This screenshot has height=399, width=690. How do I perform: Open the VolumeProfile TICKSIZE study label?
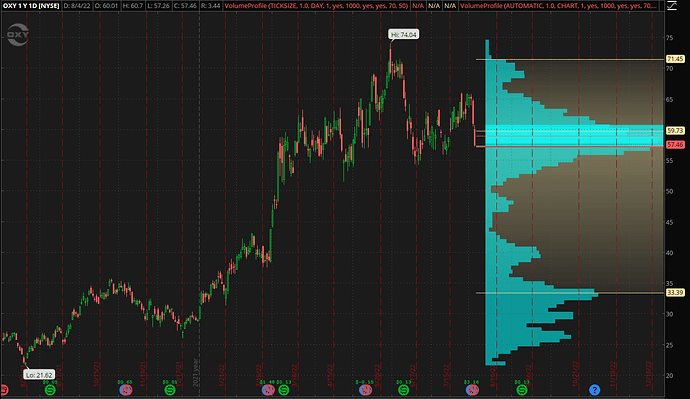click(316, 6)
